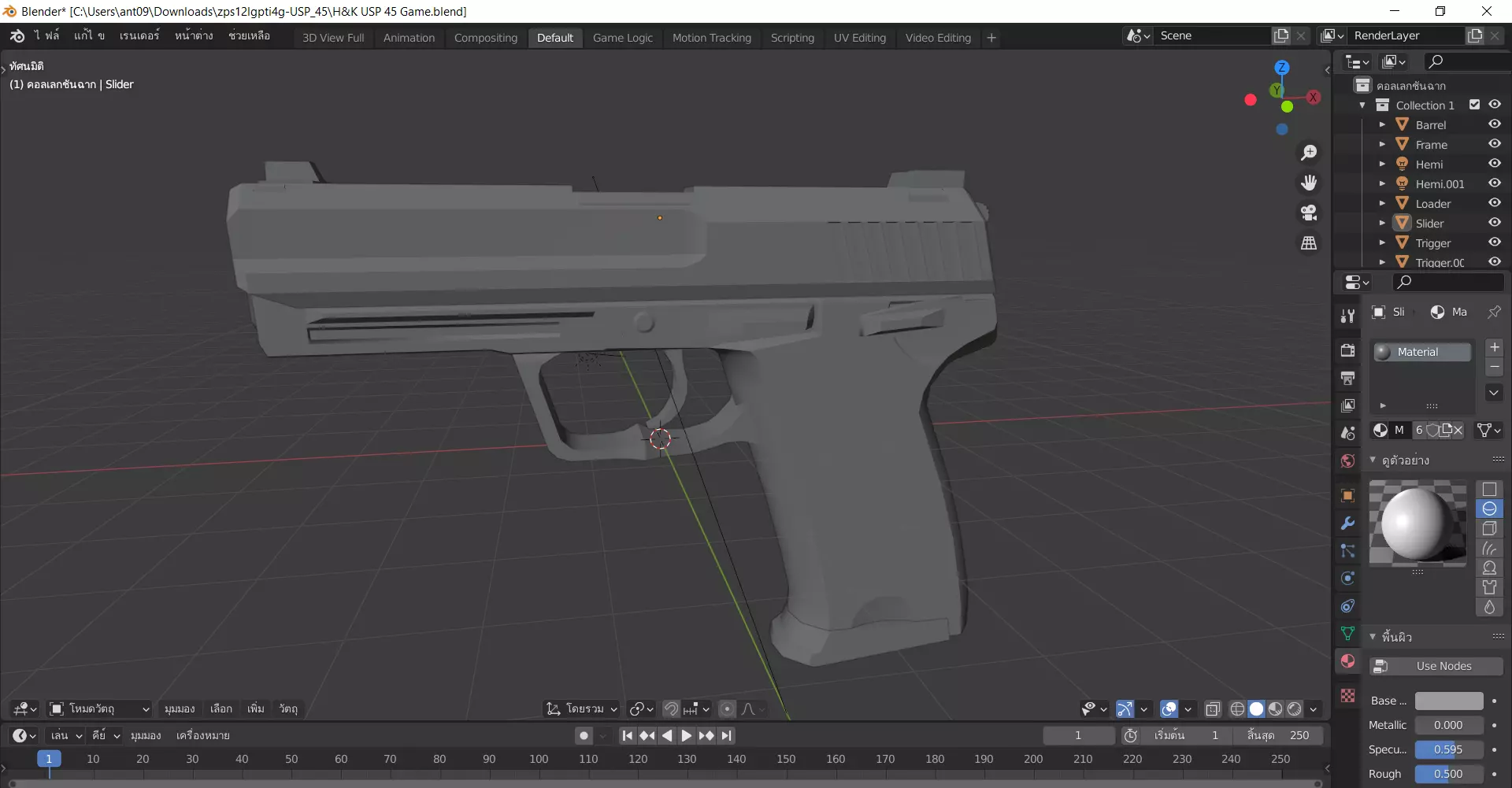Image resolution: width=1512 pixels, height=788 pixels.
Task: Open the Render properties tab
Action: click(1347, 350)
